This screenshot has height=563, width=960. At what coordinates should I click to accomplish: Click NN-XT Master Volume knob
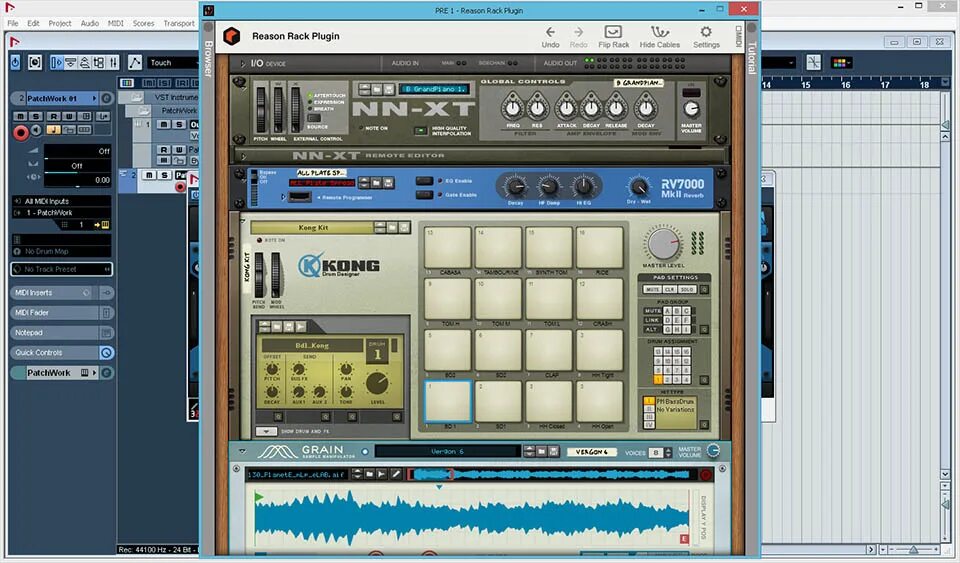(x=691, y=109)
